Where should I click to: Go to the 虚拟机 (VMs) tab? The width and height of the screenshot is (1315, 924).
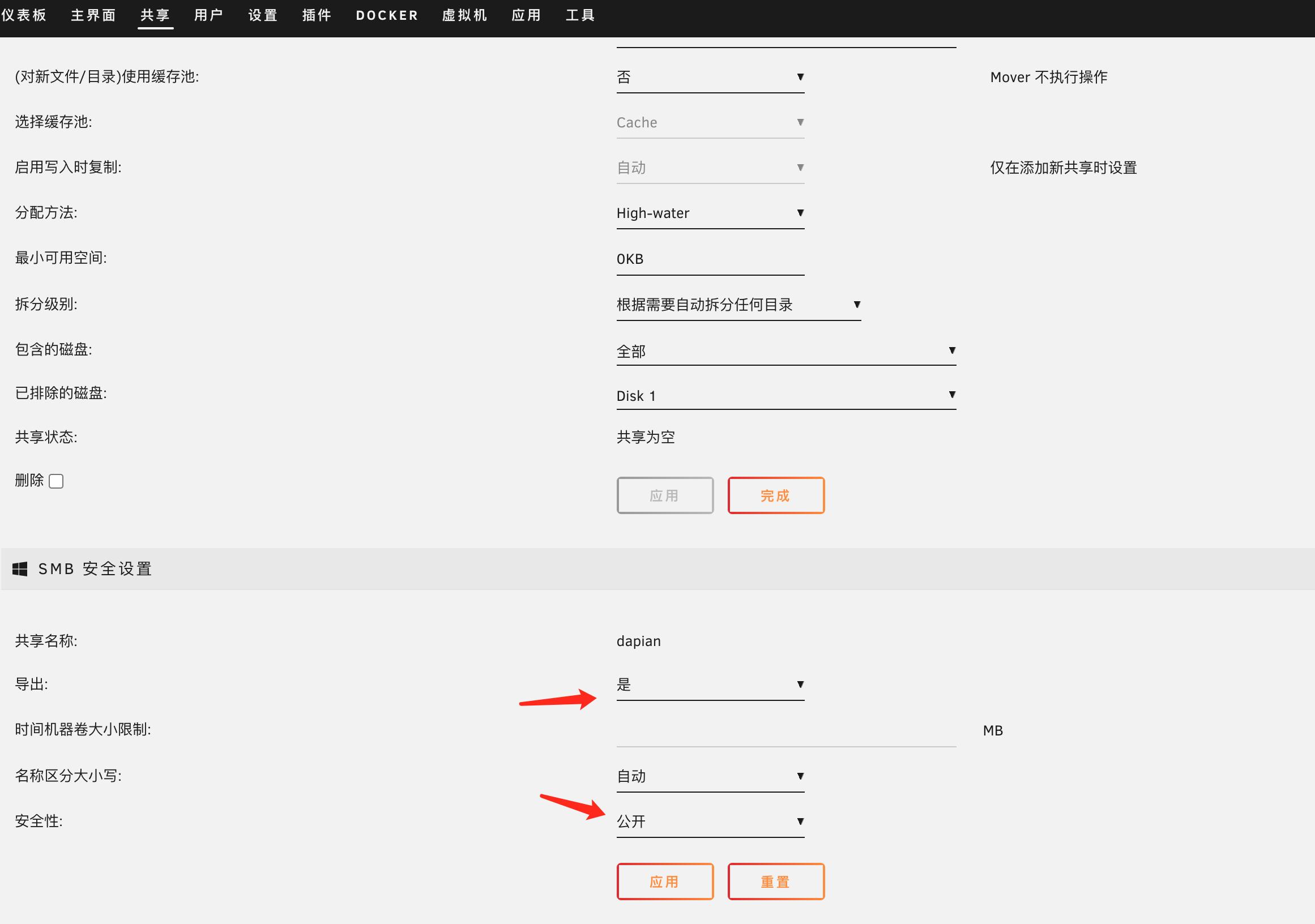(464, 15)
